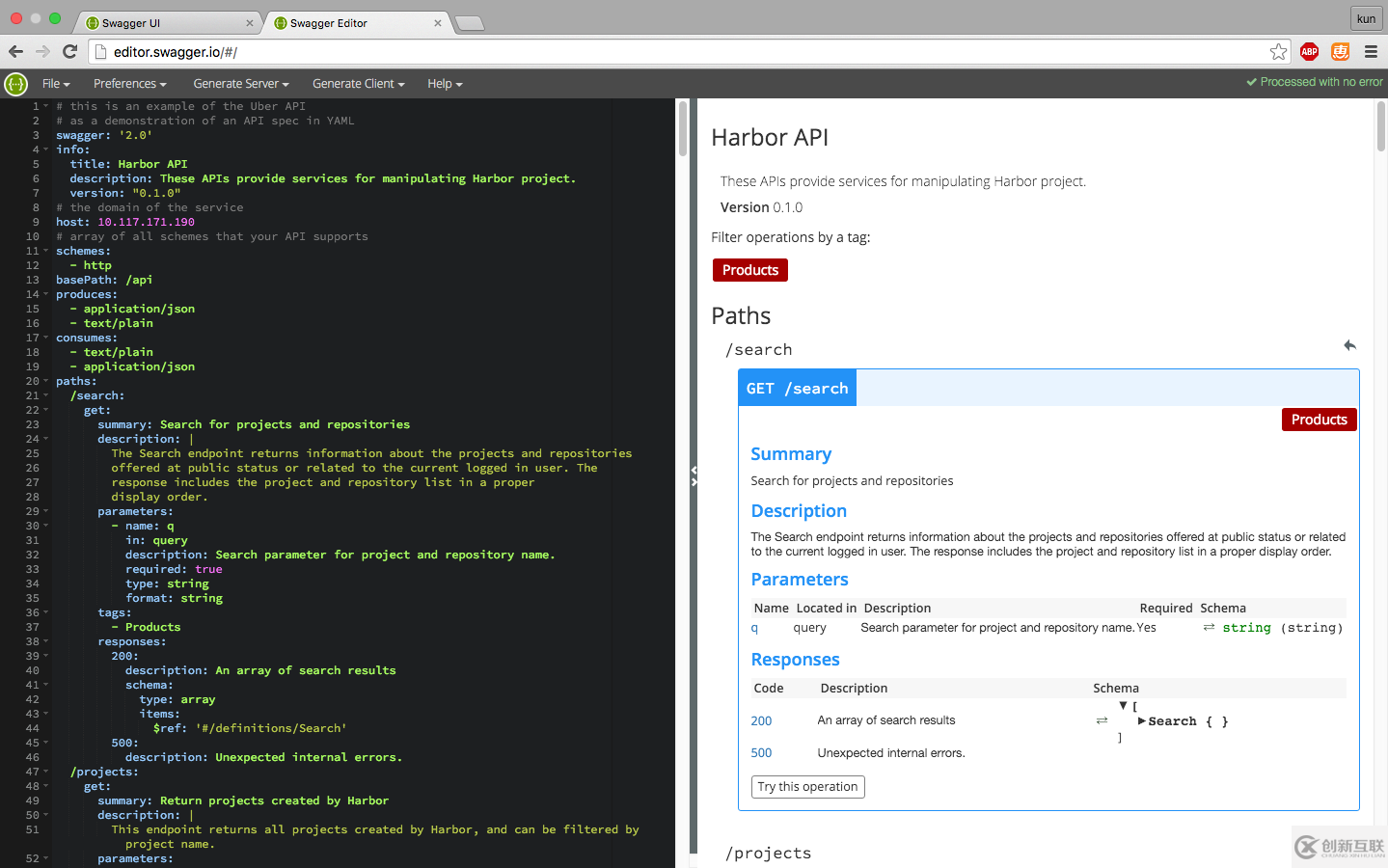
Task: Click the browser forward arrow
Action: (42, 51)
